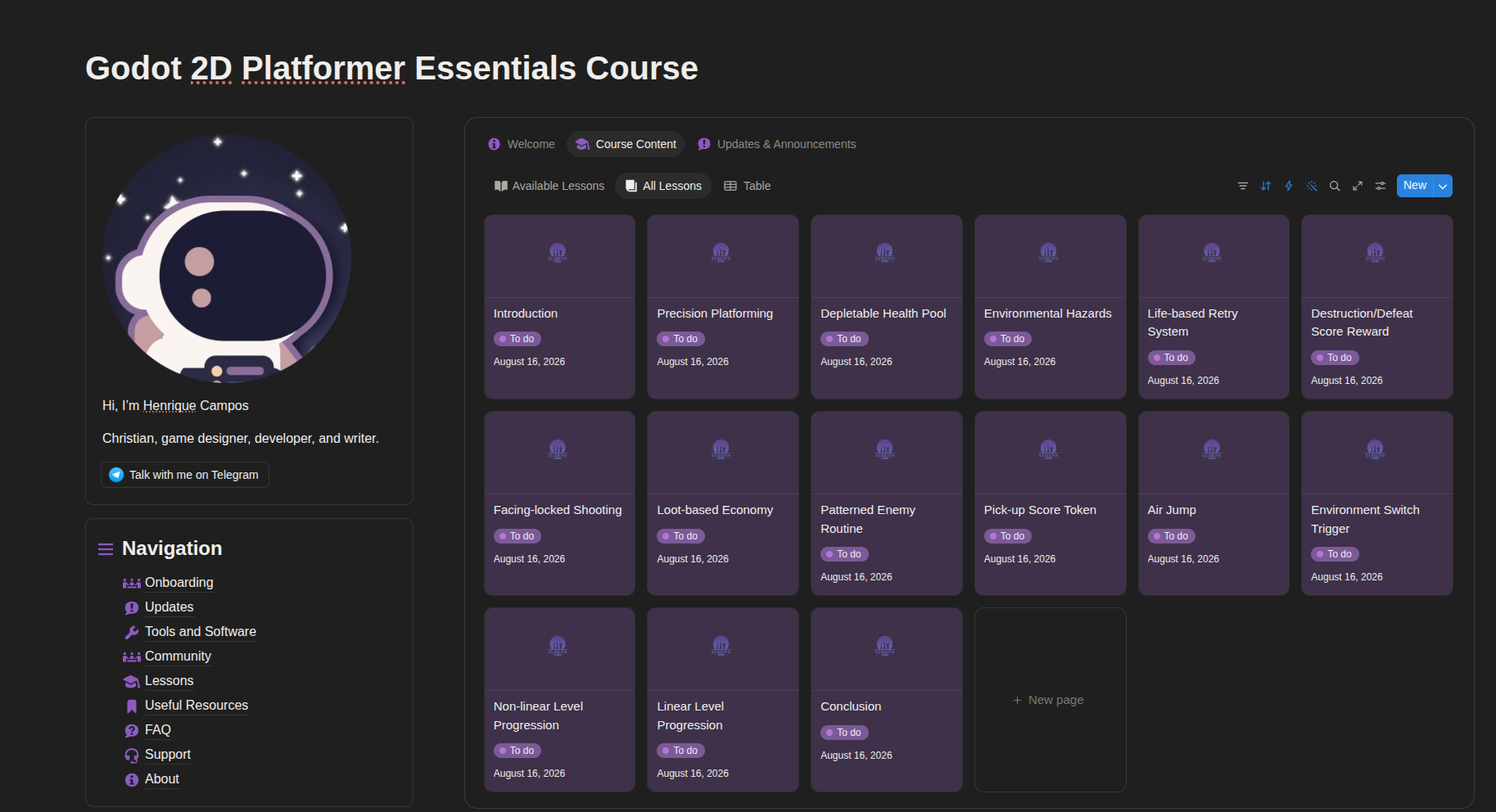
Task: Open automations via the lightning bolt icon
Action: click(x=1289, y=186)
